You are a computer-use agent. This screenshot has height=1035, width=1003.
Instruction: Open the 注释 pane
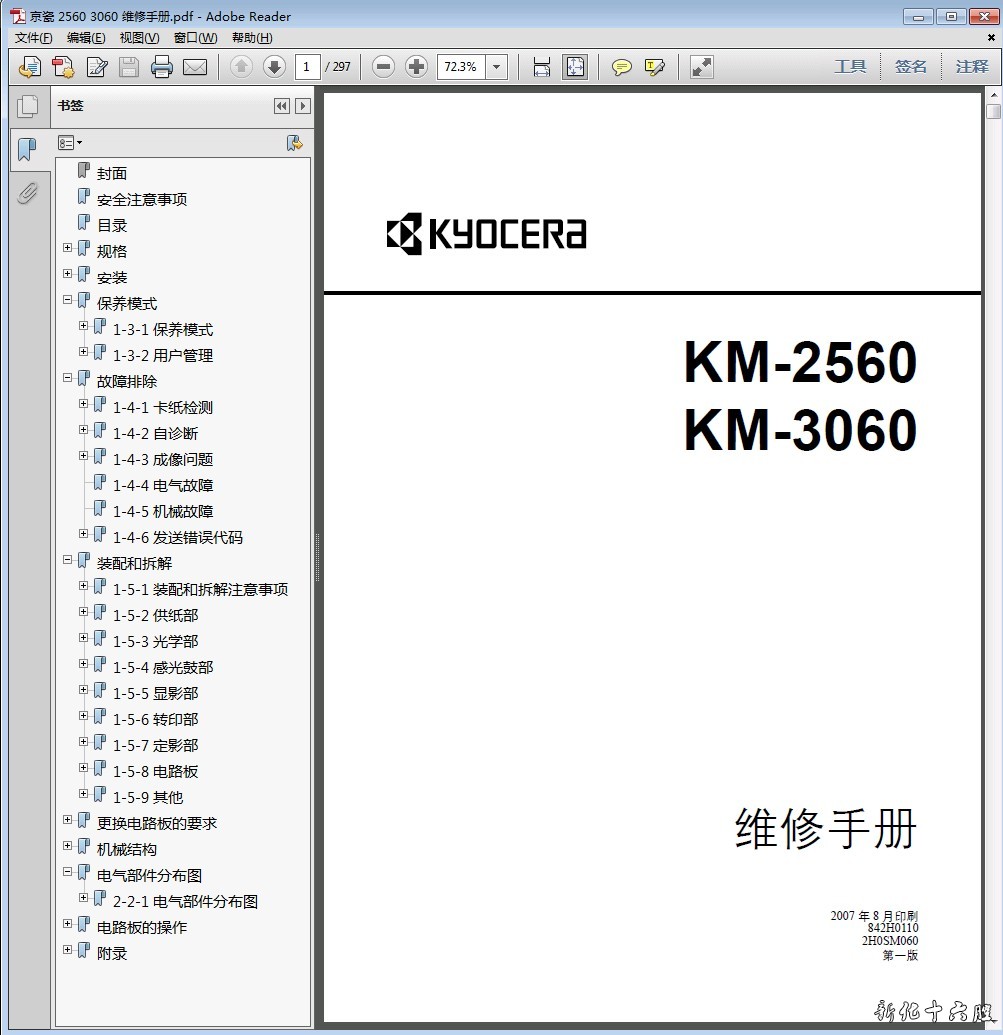(x=971, y=67)
